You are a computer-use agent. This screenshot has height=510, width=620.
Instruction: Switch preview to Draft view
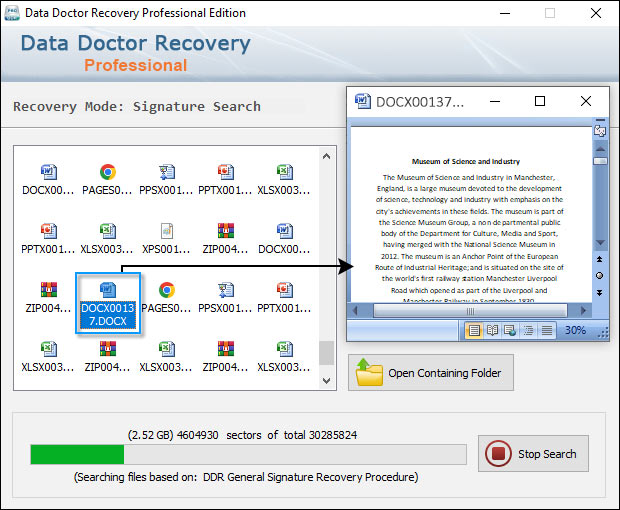(547, 330)
